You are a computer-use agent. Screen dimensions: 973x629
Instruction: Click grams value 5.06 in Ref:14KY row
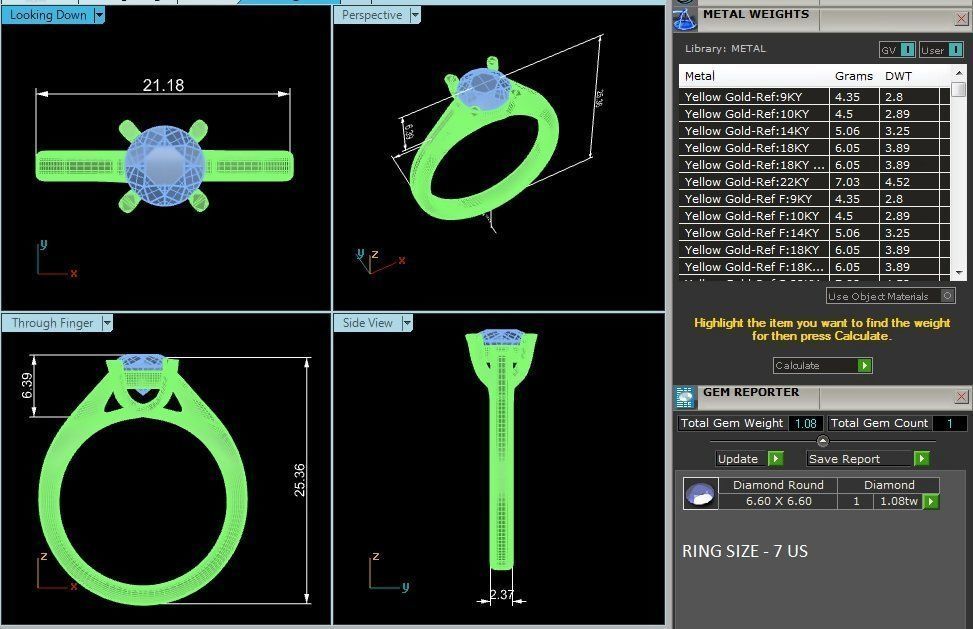[x=854, y=131]
